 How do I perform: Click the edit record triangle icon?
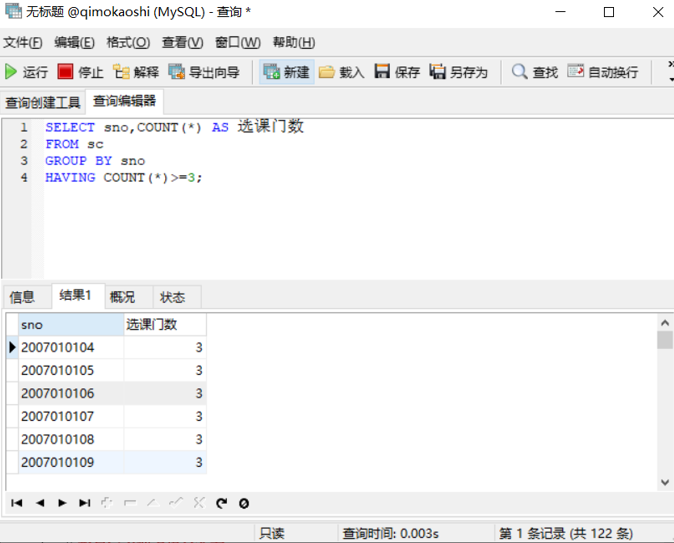153,503
